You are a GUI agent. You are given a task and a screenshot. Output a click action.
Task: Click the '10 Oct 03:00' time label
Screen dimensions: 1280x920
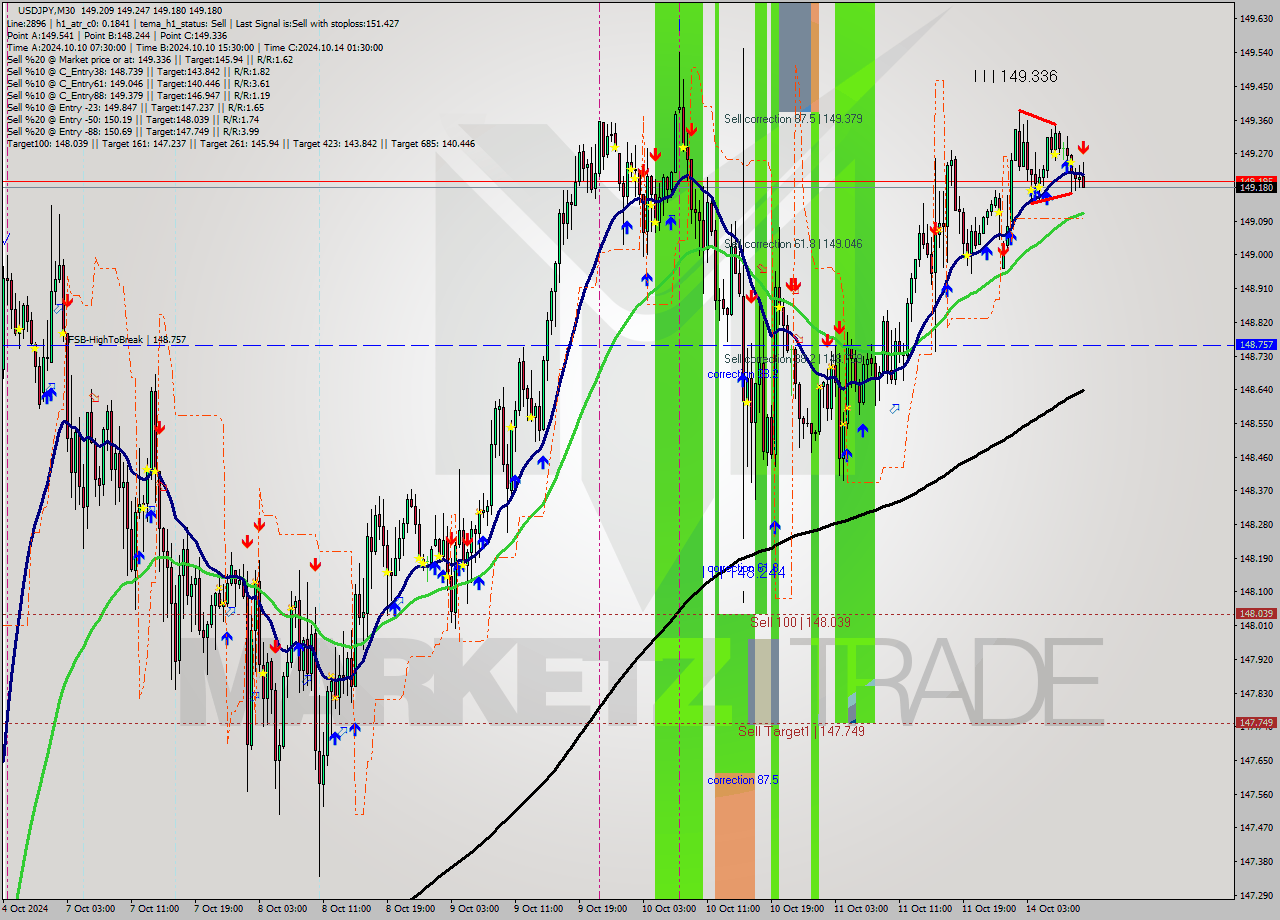point(668,909)
